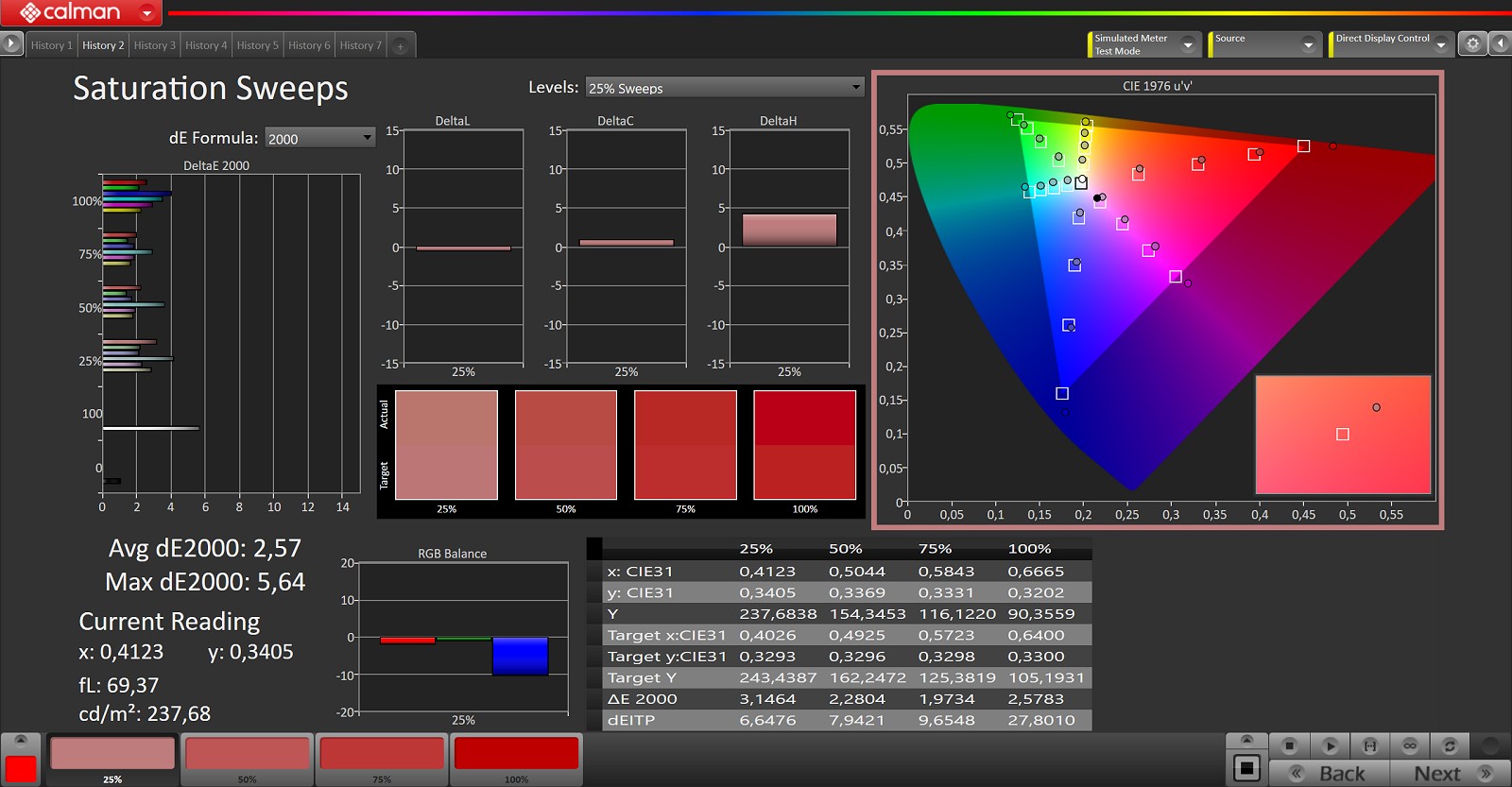The image size is (1512, 787).
Task: Click the infinity continuous-read icon
Action: point(1410,745)
